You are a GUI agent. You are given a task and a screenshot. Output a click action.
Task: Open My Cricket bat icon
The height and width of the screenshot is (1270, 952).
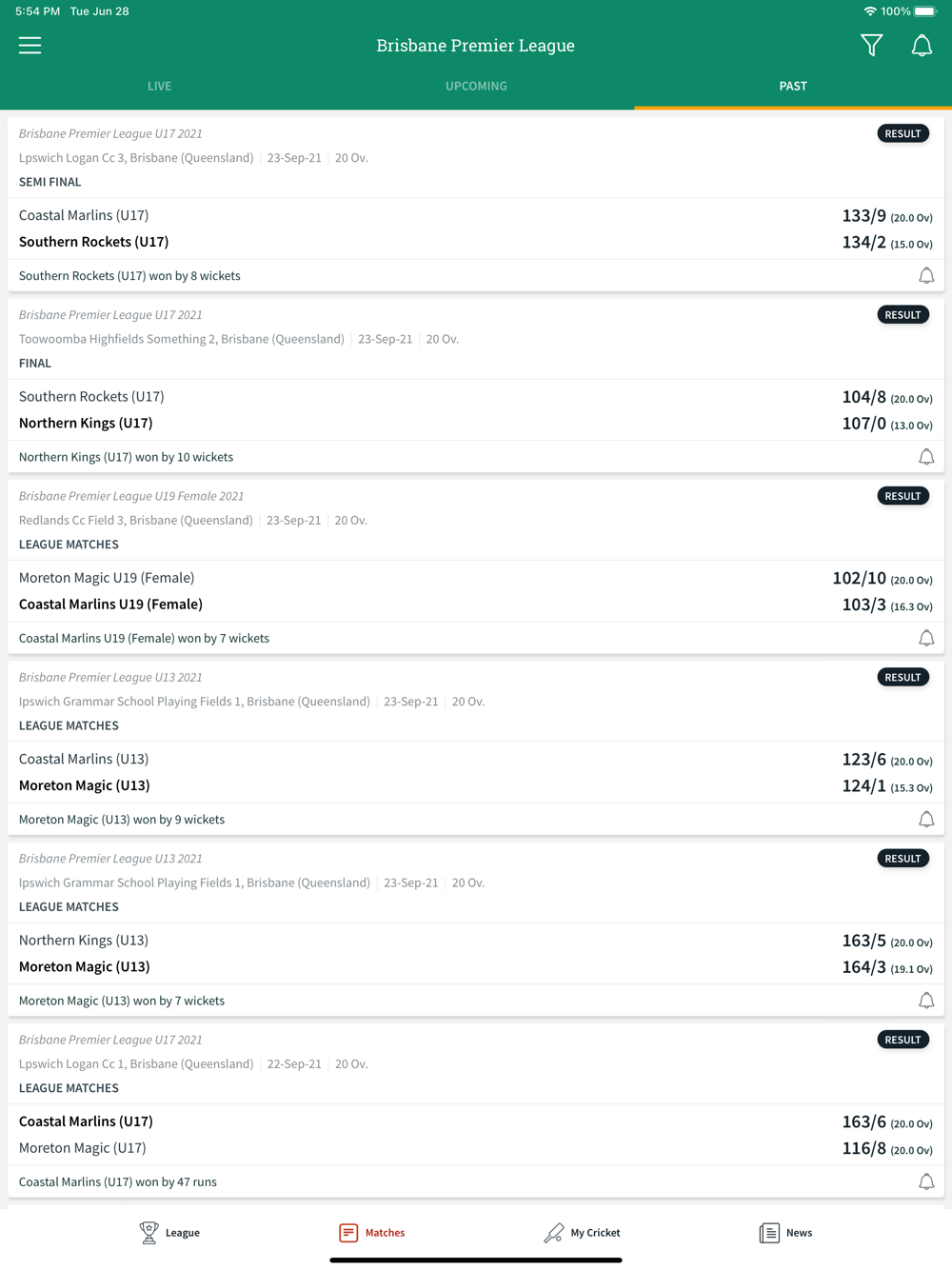coord(582,1233)
